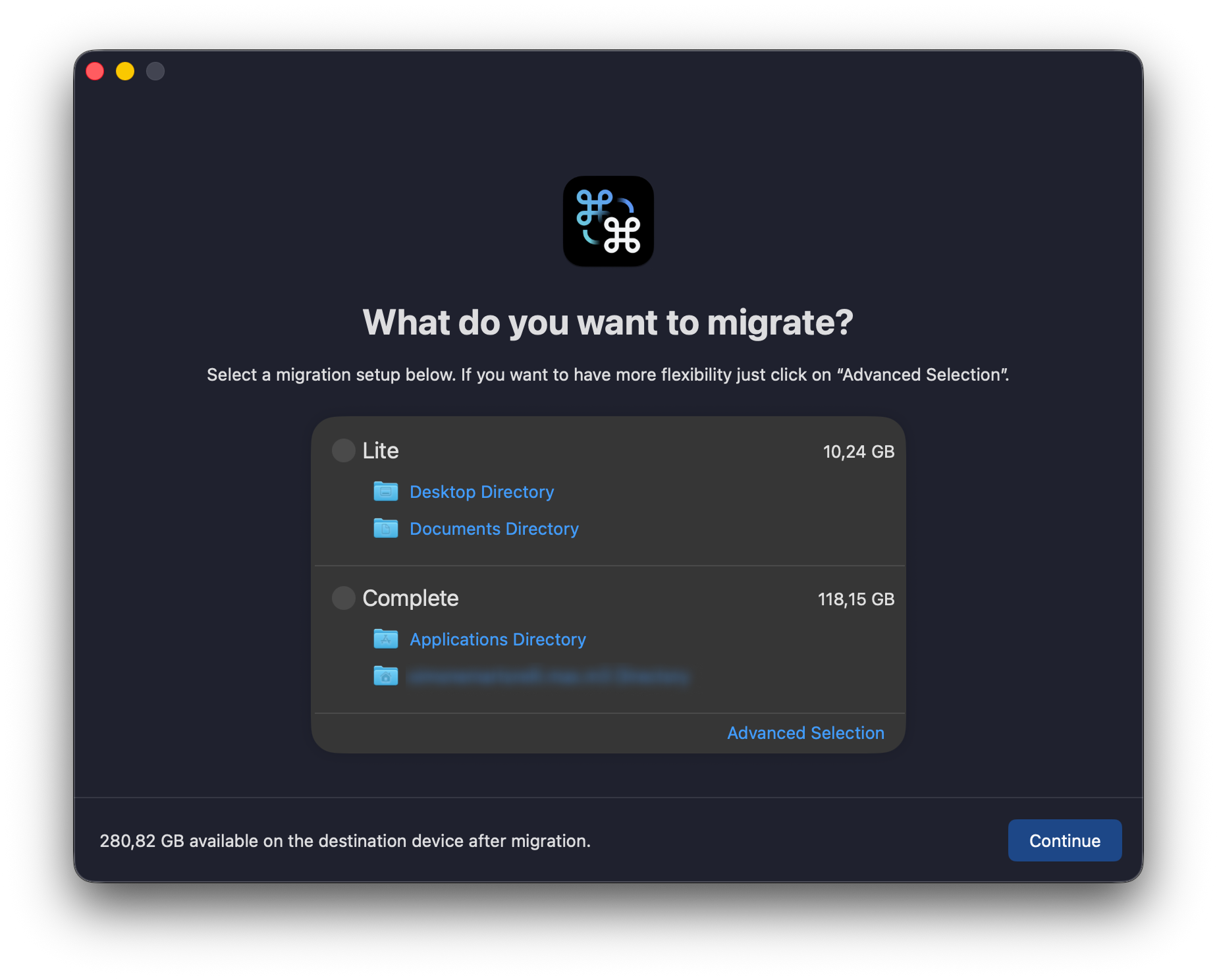
Task: Click the 10,24 GB size text
Action: click(x=858, y=452)
